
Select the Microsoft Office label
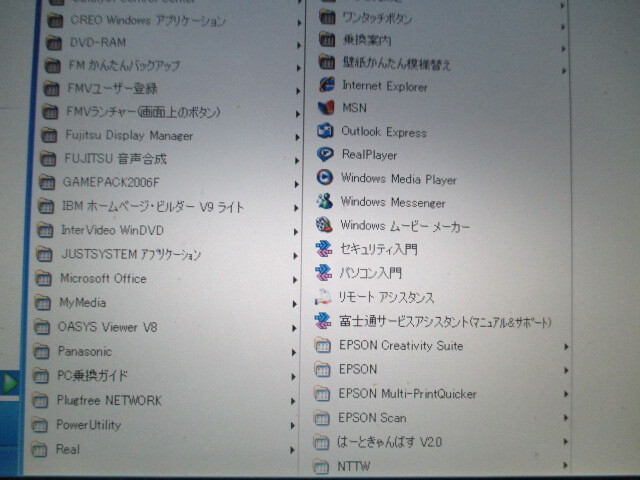103,278
